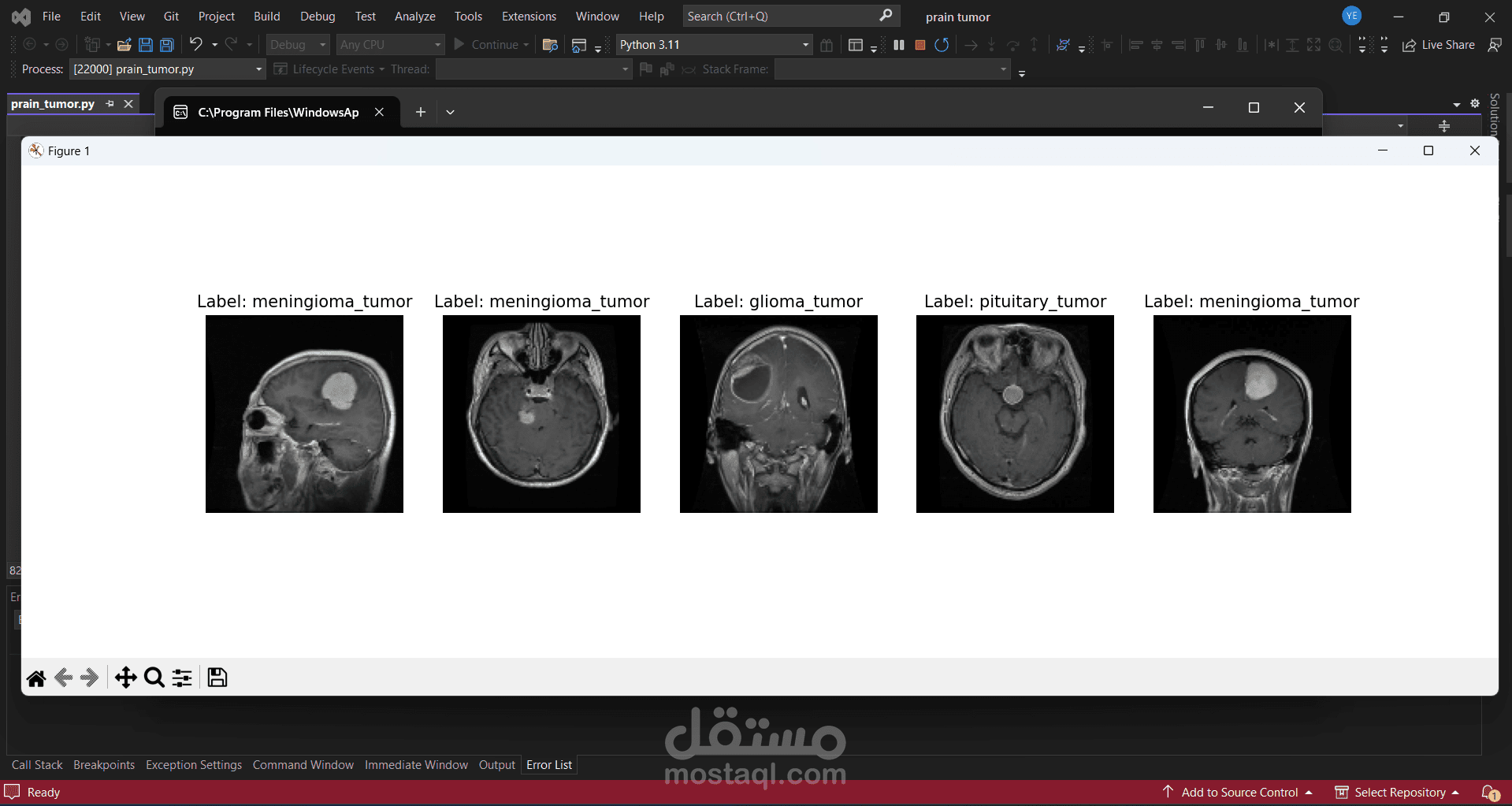This screenshot has width=1512, height=806.
Task: Pause debugging with the Break All icon
Action: point(899,45)
